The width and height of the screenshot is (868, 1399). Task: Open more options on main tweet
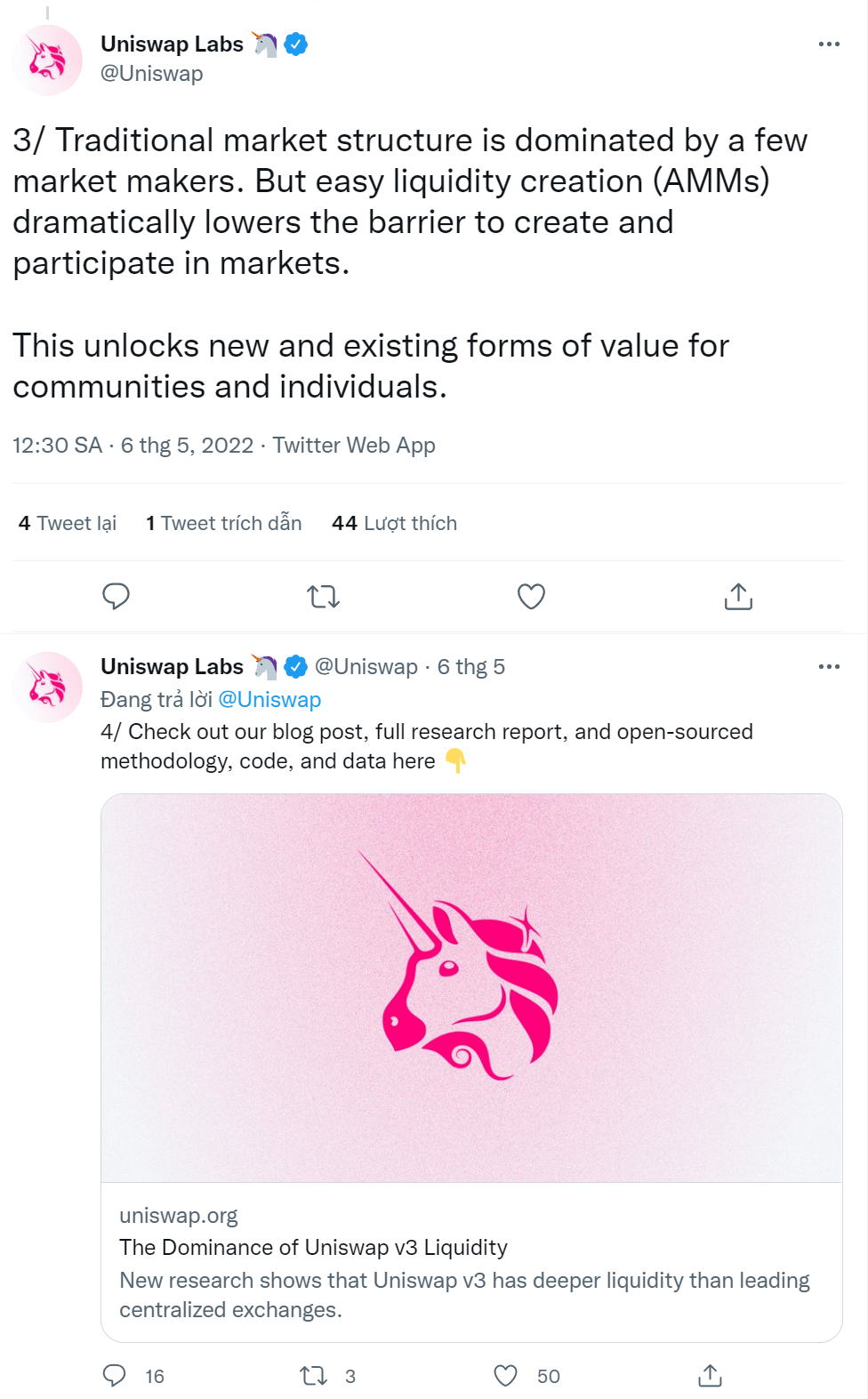[x=829, y=44]
